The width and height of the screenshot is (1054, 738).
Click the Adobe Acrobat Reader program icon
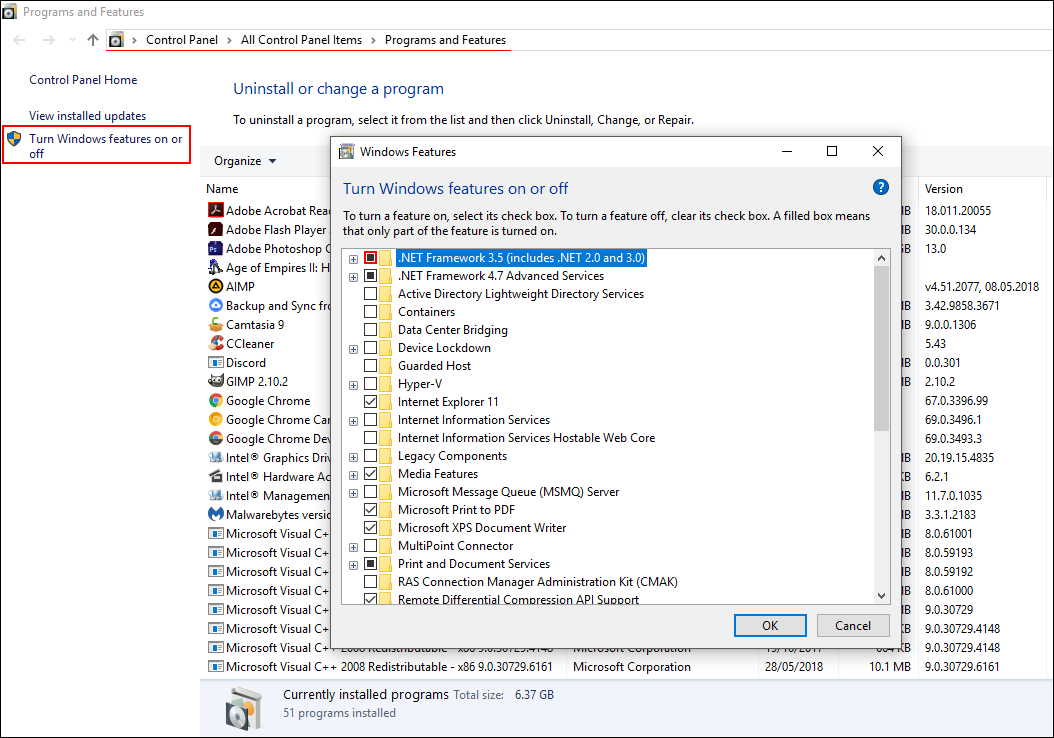click(215, 210)
